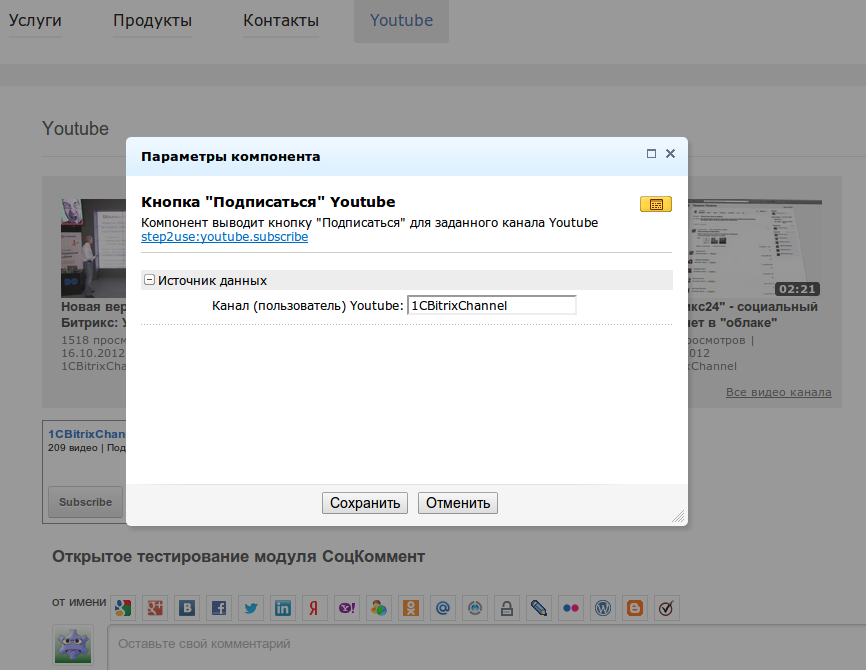Screen dimensions: 866x670
Task: Select the LinkedIn login icon
Action: pos(283,607)
